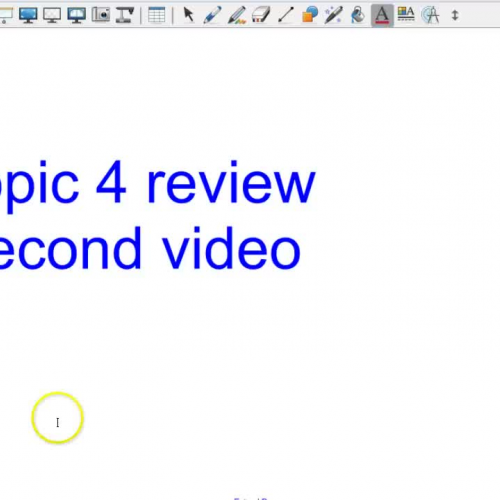The height and width of the screenshot is (500, 500).
Task: Choose the Fill paint bucket tool
Action: point(358,15)
